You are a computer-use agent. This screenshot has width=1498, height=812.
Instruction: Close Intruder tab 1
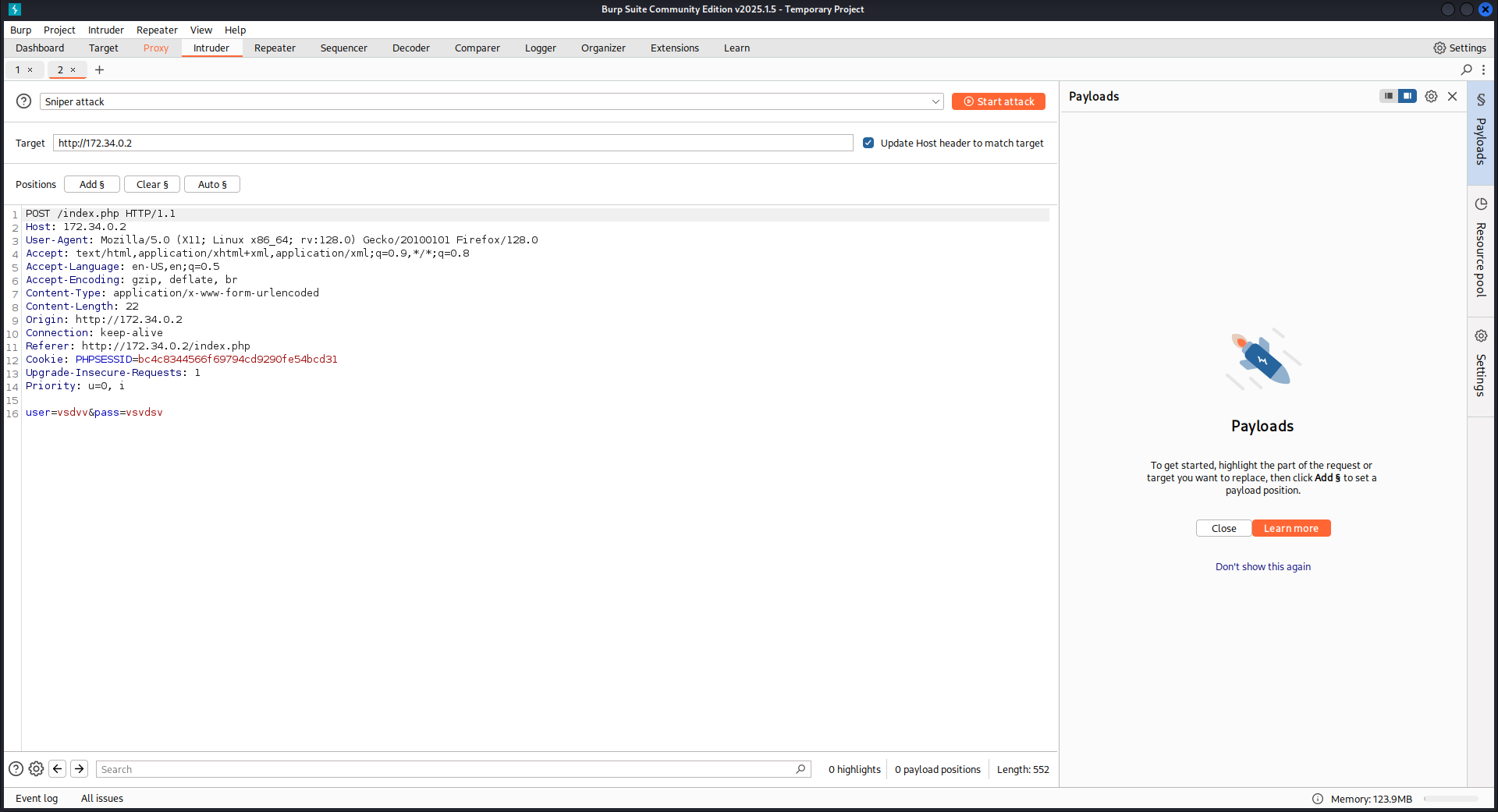click(x=30, y=70)
